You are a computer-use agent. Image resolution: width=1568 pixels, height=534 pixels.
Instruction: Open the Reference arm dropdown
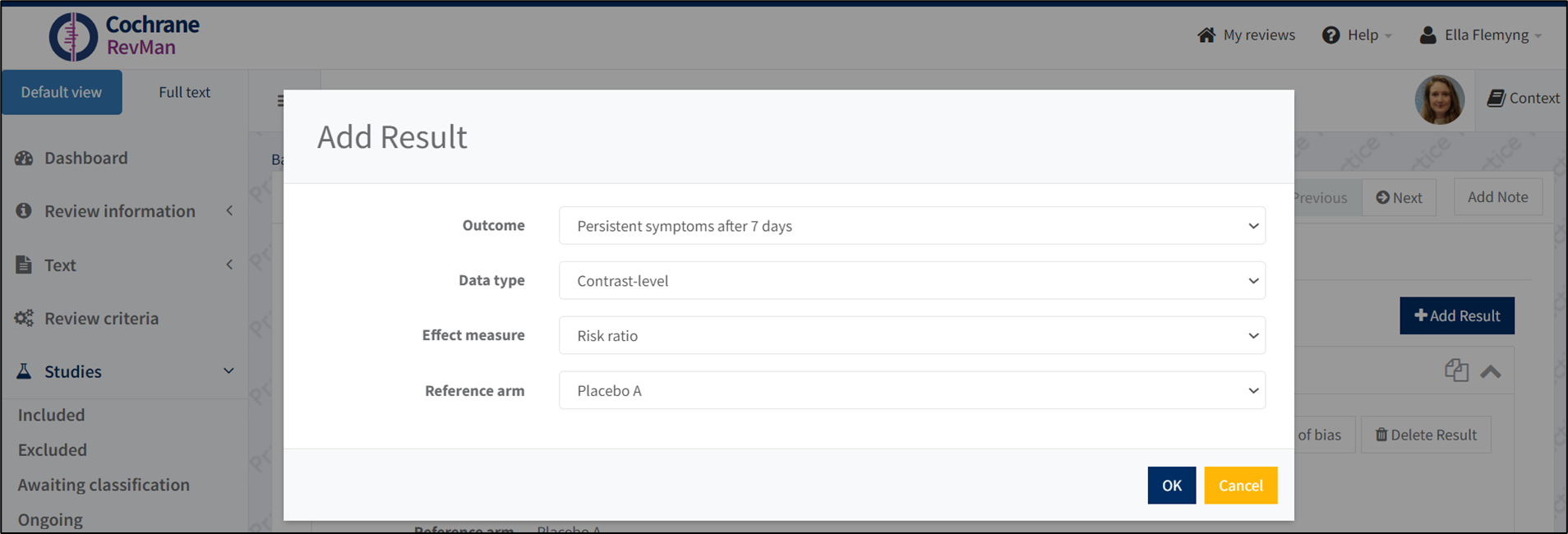pos(911,391)
